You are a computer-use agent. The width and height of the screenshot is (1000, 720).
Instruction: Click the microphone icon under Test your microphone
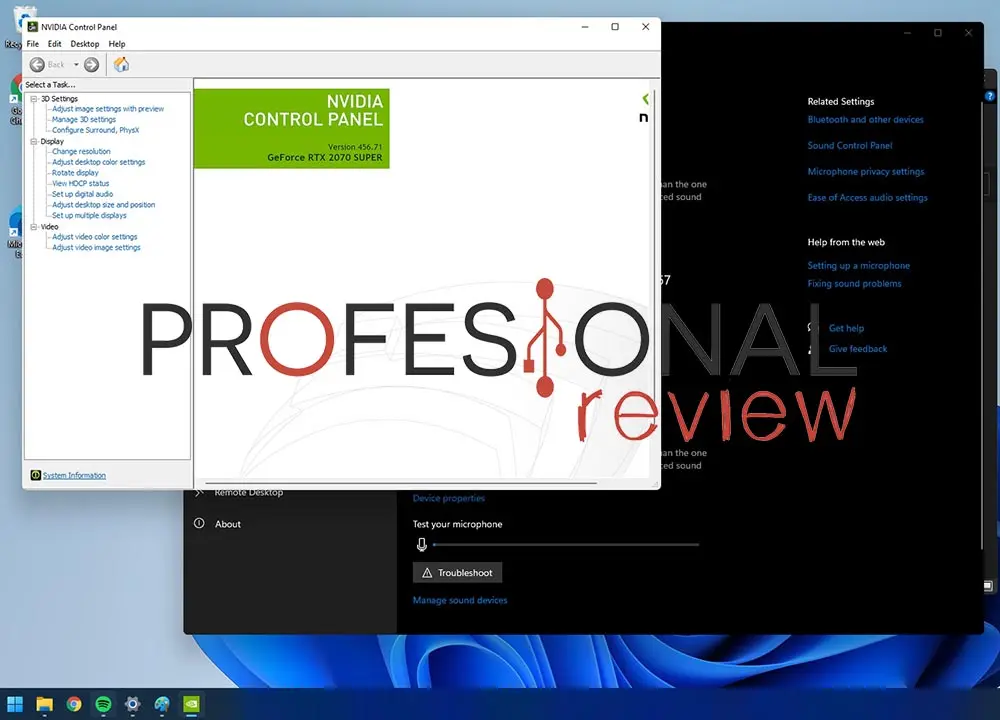tap(422, 545)
